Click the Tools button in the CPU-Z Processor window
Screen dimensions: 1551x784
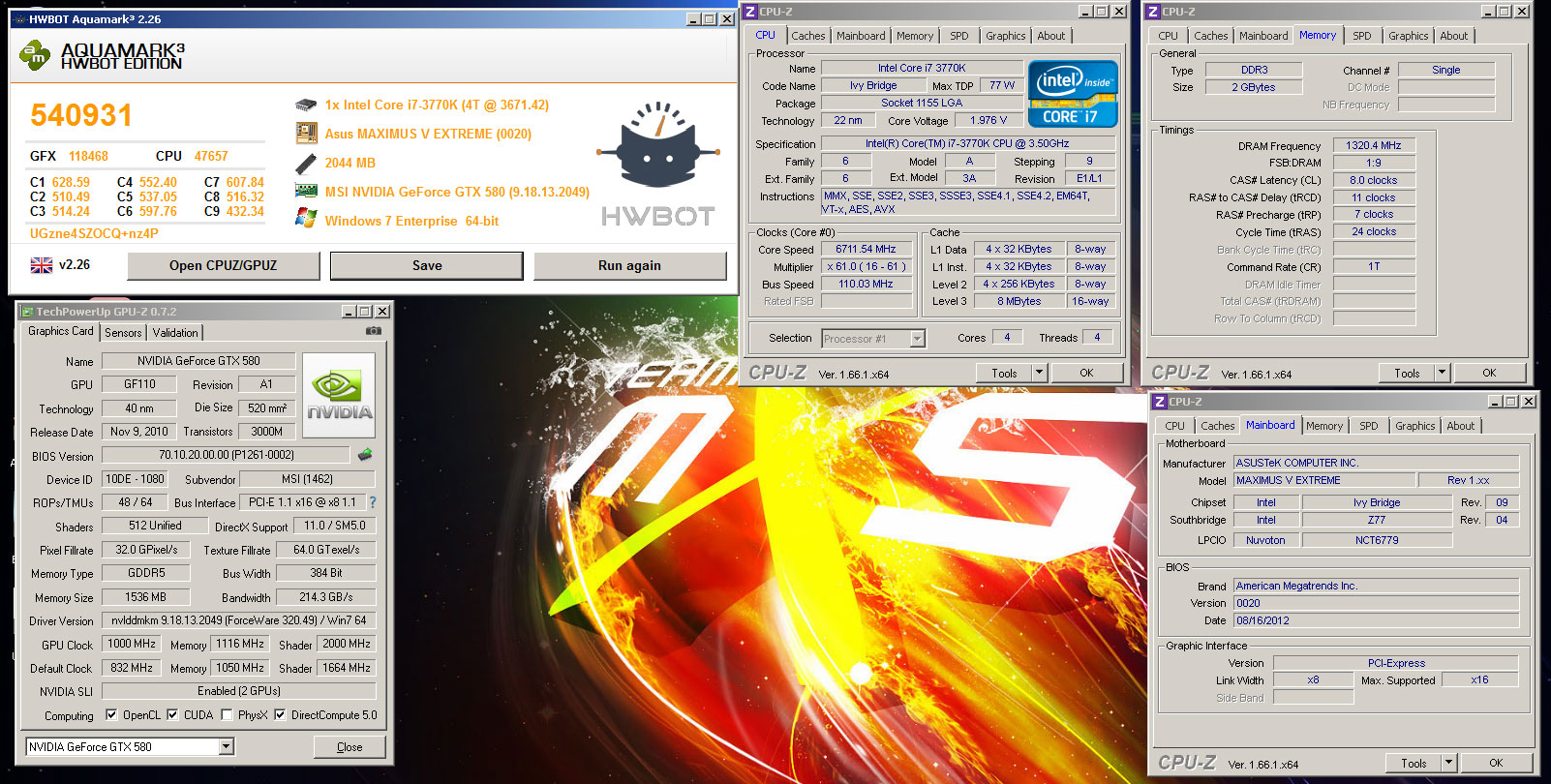(x=1004, y=373)
